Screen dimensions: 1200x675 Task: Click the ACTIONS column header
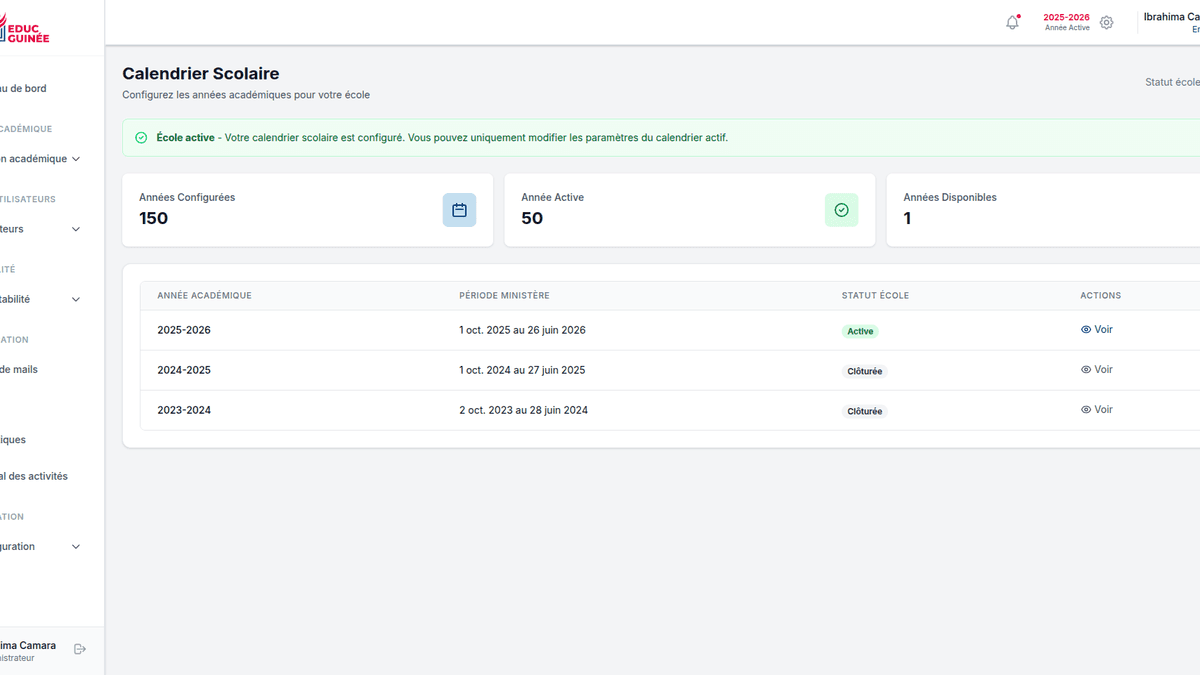[x=1100, y=296]
